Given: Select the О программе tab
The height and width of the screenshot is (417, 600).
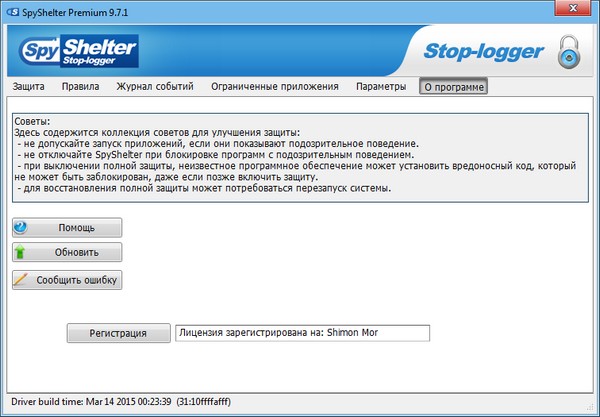Looking at the screenshot, I should coord(453,87).
